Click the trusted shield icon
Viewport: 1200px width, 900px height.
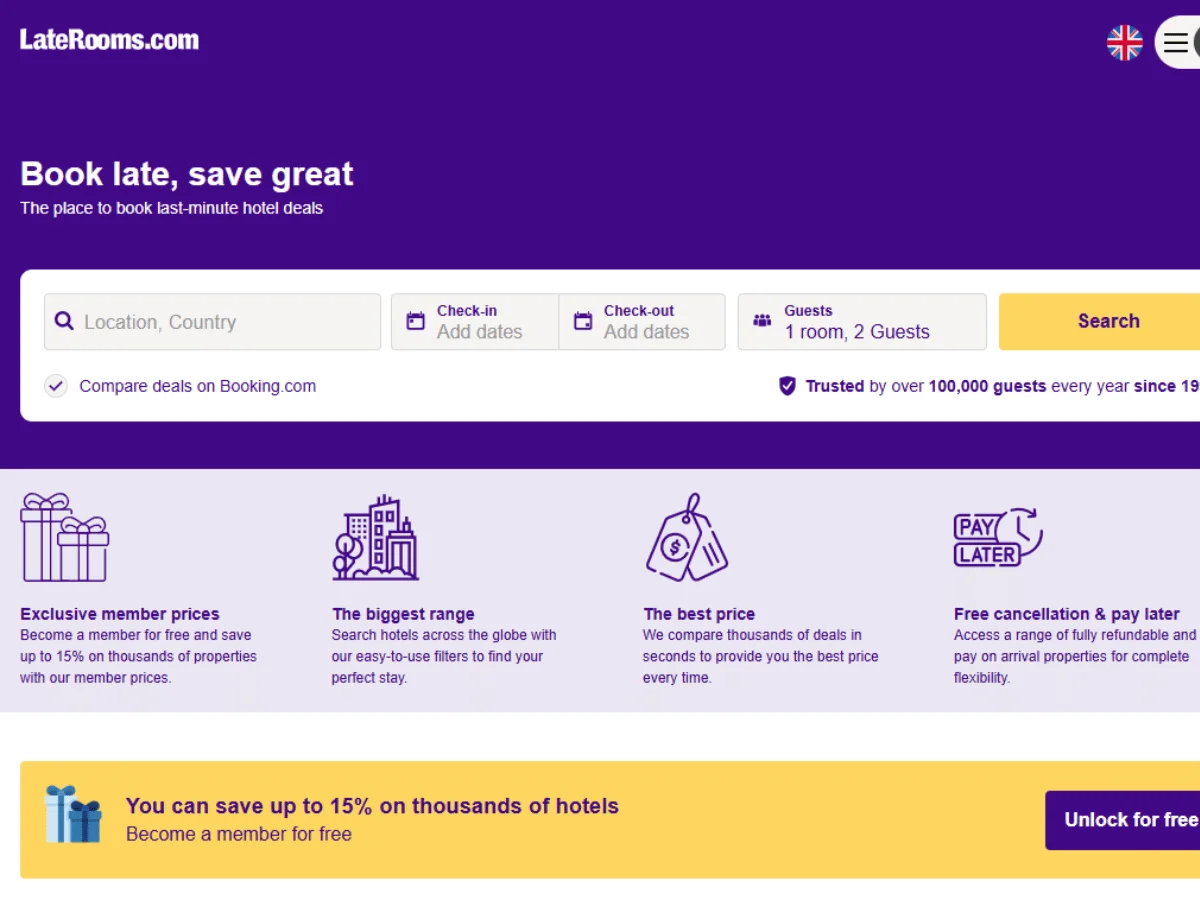tap(787, 386)
